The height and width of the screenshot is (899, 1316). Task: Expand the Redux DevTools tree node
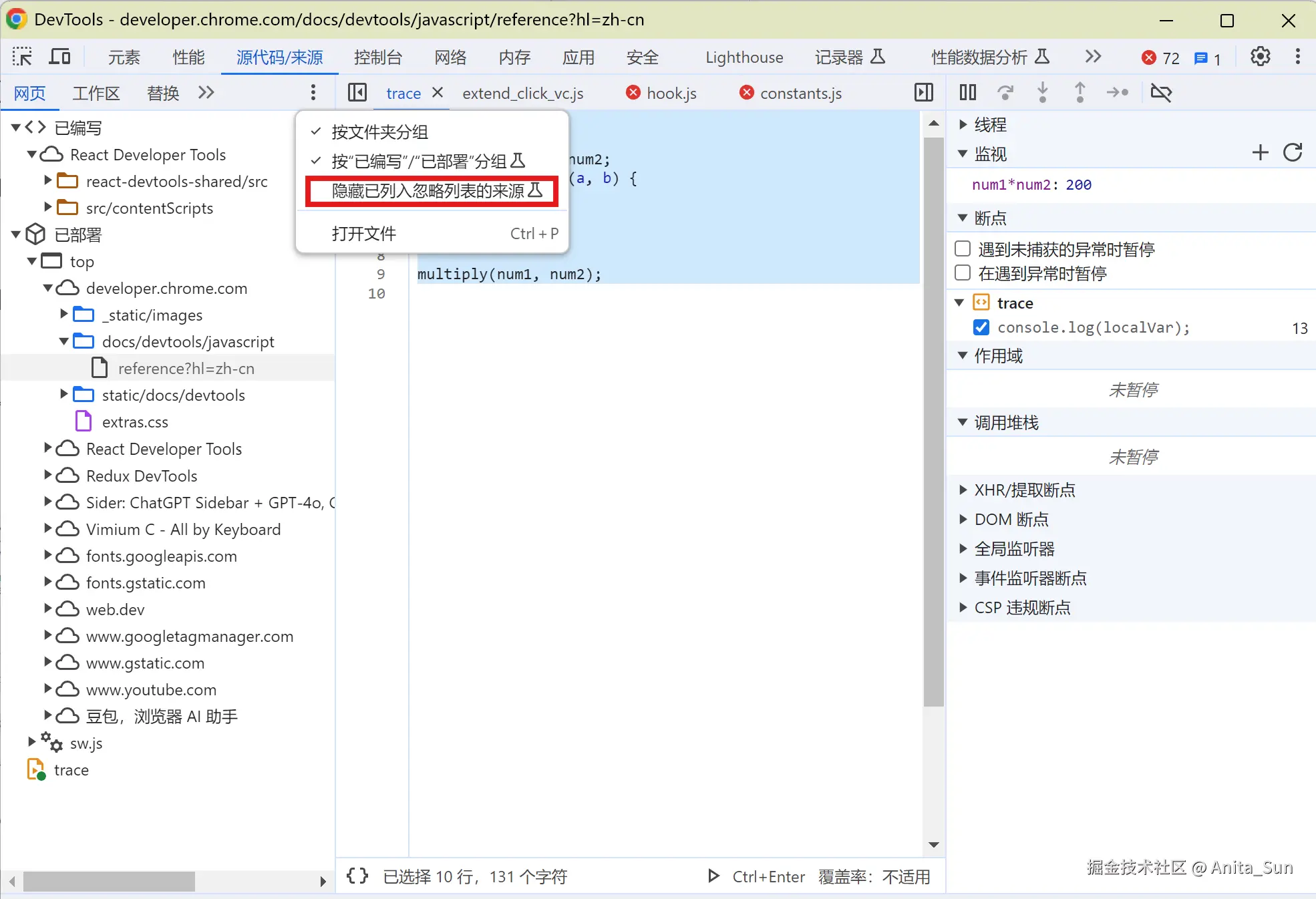click(x=47, y=475)
